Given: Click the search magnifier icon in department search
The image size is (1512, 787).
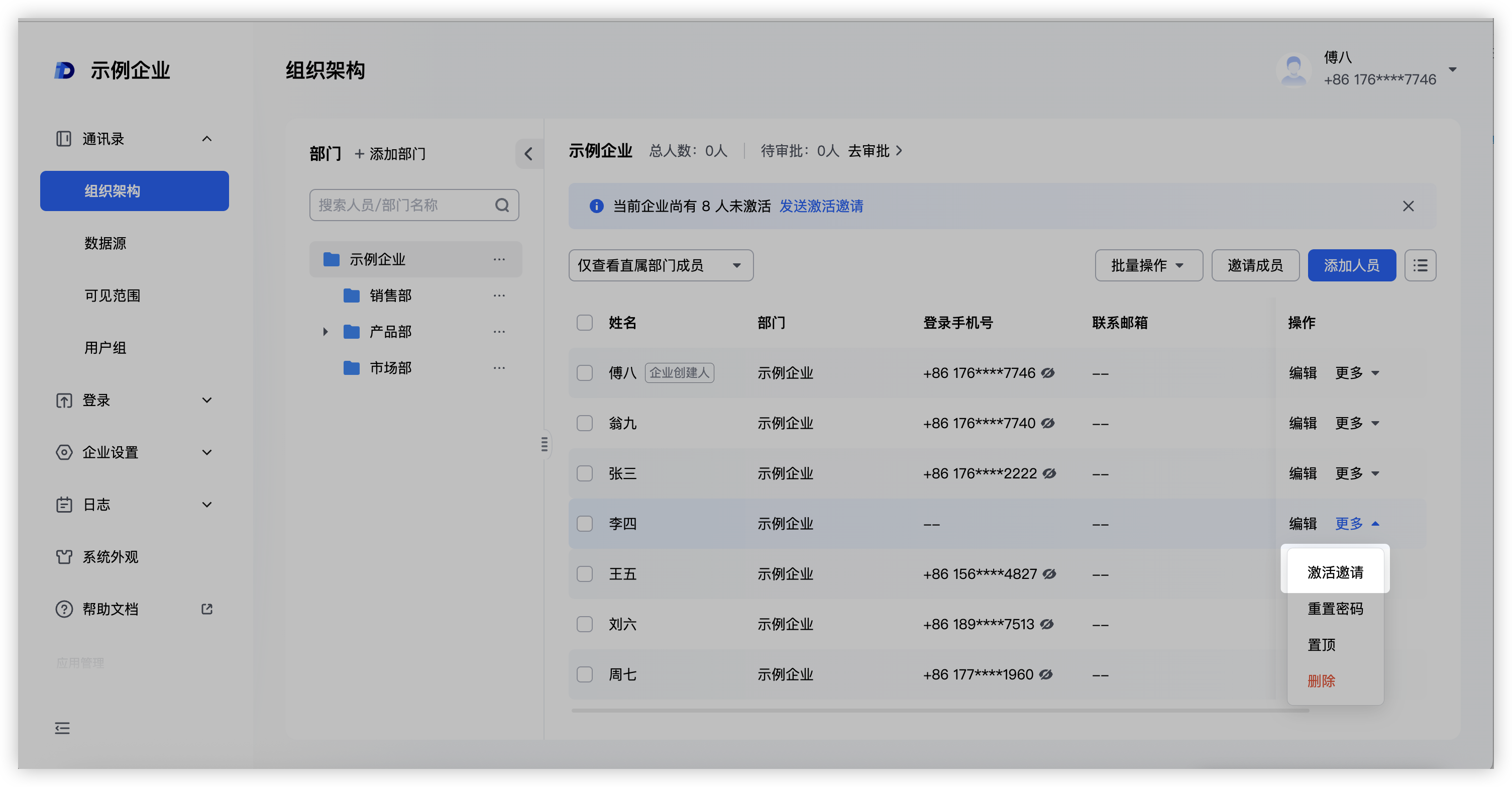Looking at the screenshot, I should [502, 205].
